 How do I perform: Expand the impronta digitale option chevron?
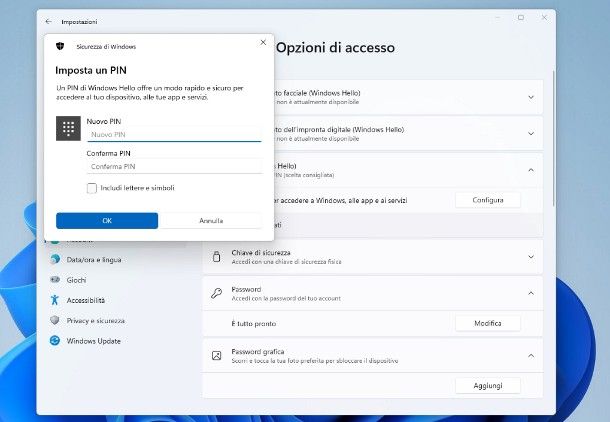(531, 134)
